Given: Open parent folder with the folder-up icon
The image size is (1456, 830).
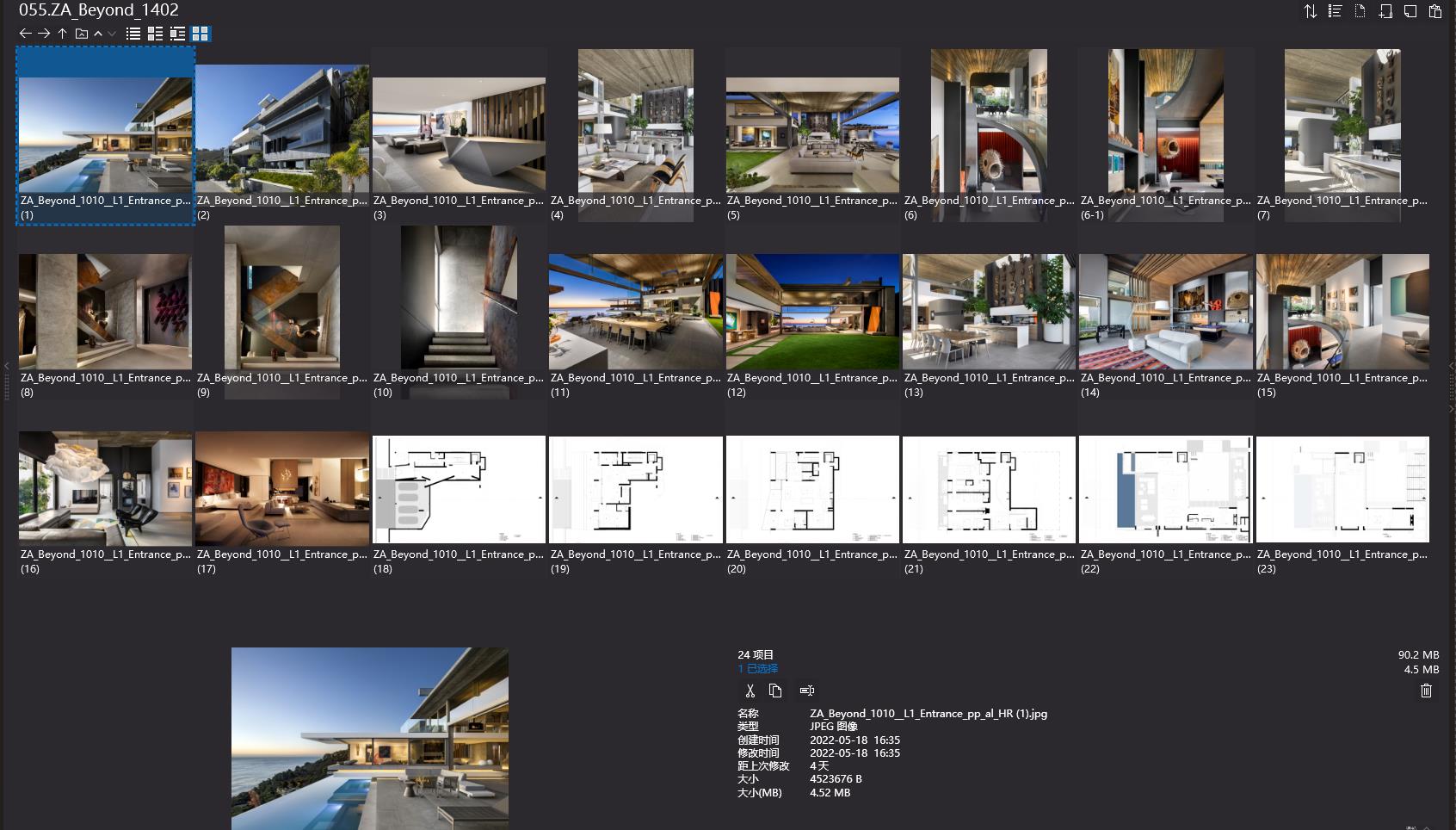Looking at the screenshot, I should point(80,34).
